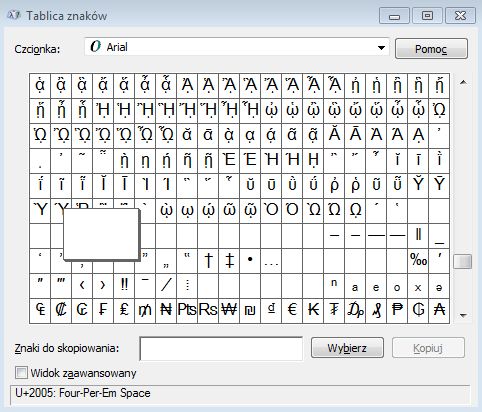Pick the bullet • character cell
This screenshot has height=412, width=482.
(x=250, y=260)
